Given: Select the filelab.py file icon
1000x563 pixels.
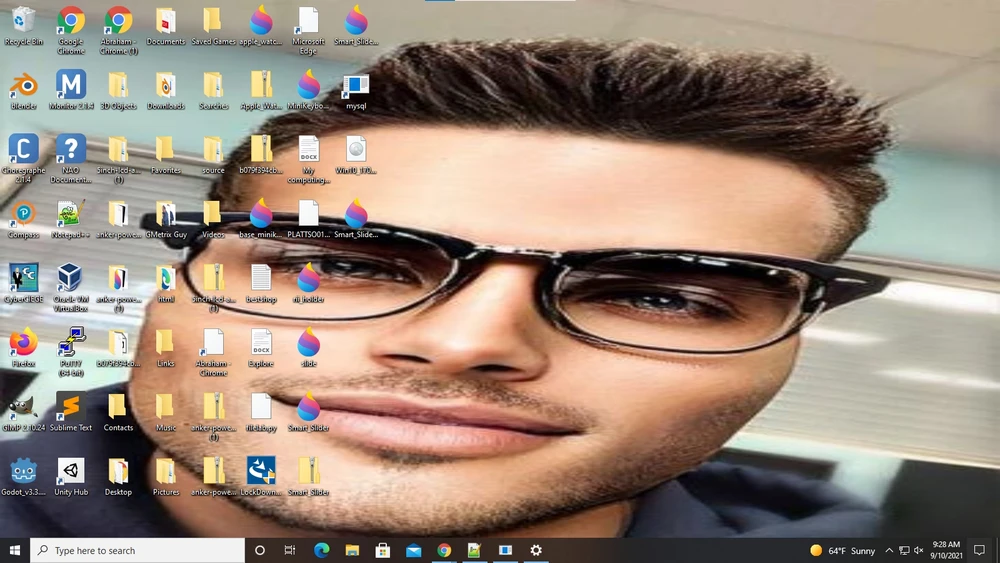Looking at the screenshot, I should pyautogui.click(x=261, y=413).
